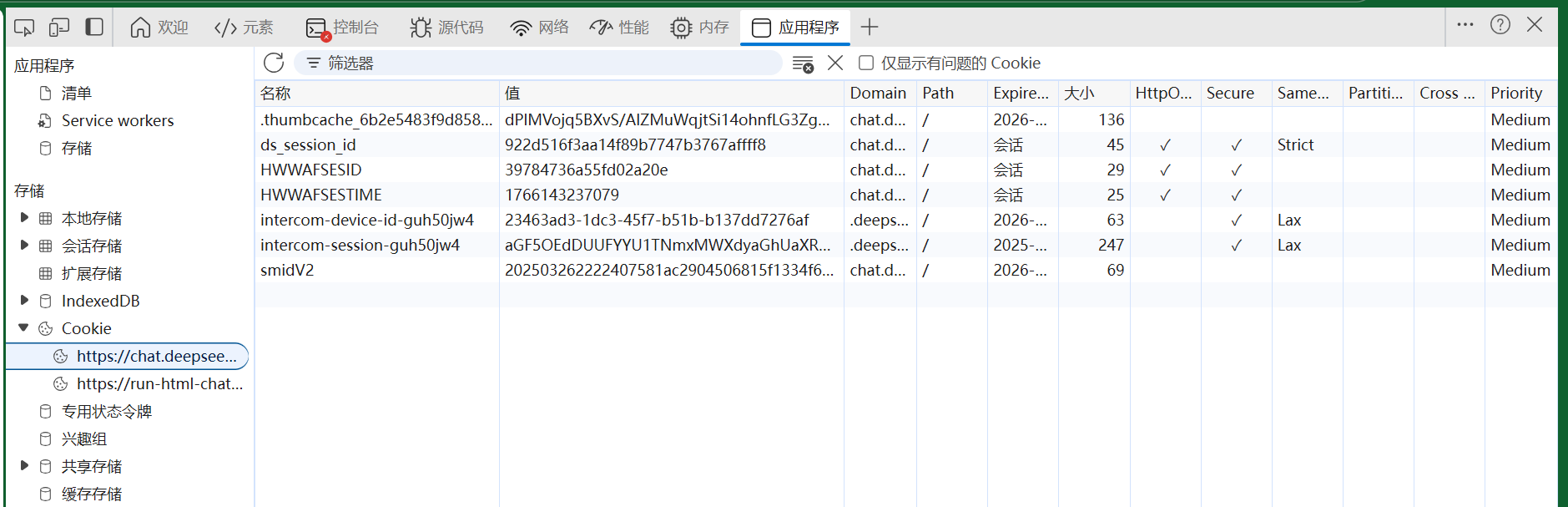Click value 23463ad3-1dc3-45f7-b51b-b137dd7276af
The width and height of the screenshot is (1568, 507).
point(657,220)
